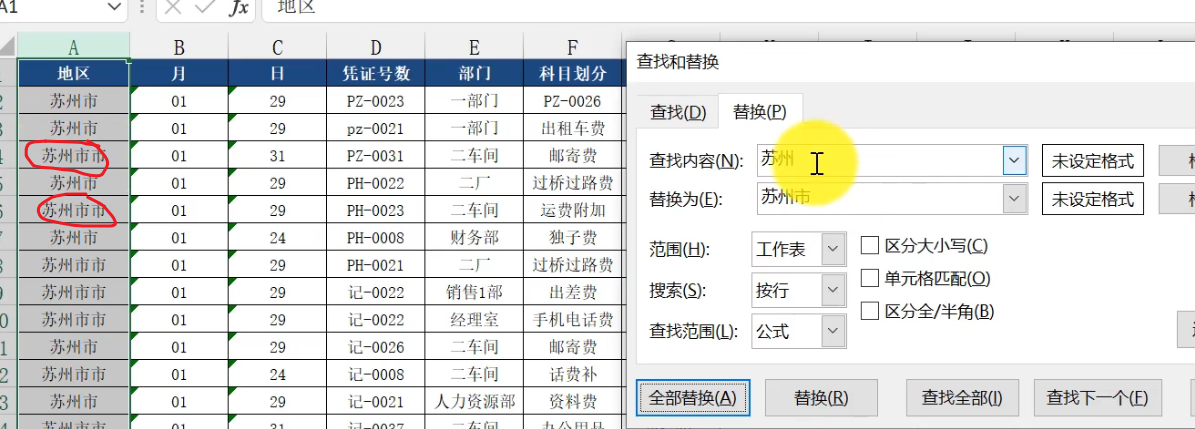Viewport: 1195px width, 429px height.
Task: Expand the Name Box dropdown arrow
Action: pyautogui.click(x=115, y=8)
